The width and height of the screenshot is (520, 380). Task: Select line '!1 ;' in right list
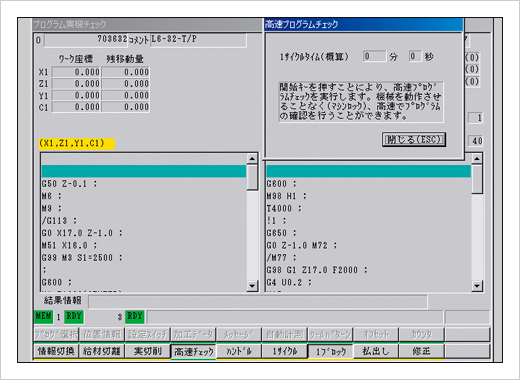tap(369, 221)
